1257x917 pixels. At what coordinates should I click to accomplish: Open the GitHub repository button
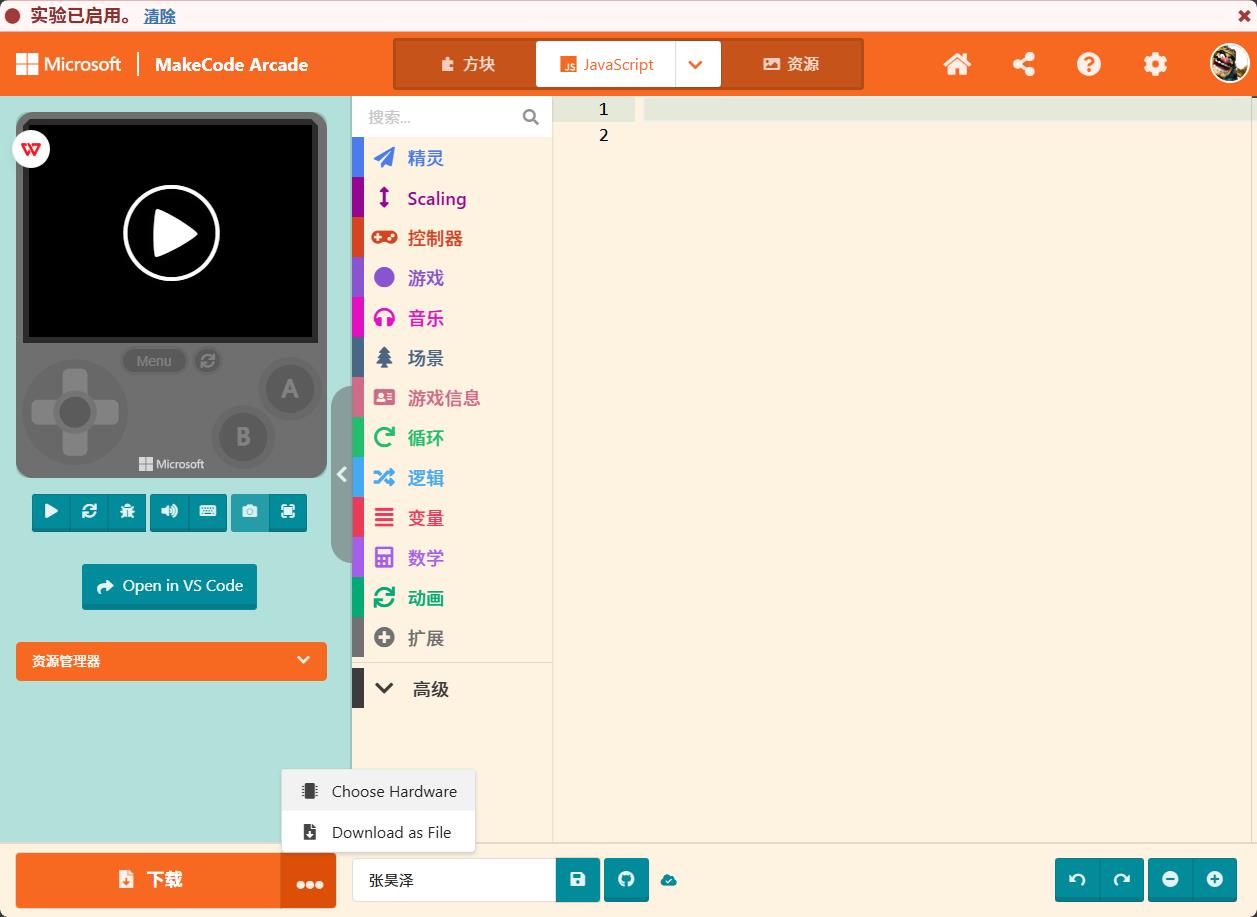626,880
